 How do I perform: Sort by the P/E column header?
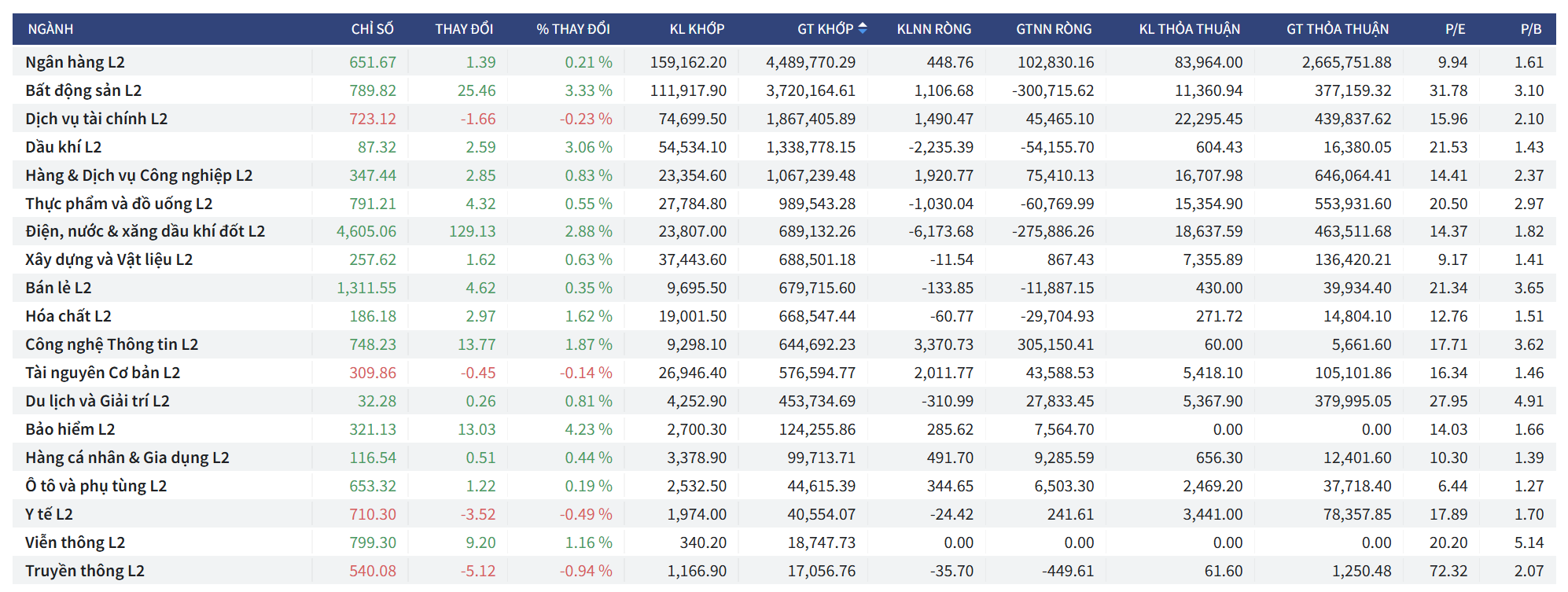coord(1455,29)
